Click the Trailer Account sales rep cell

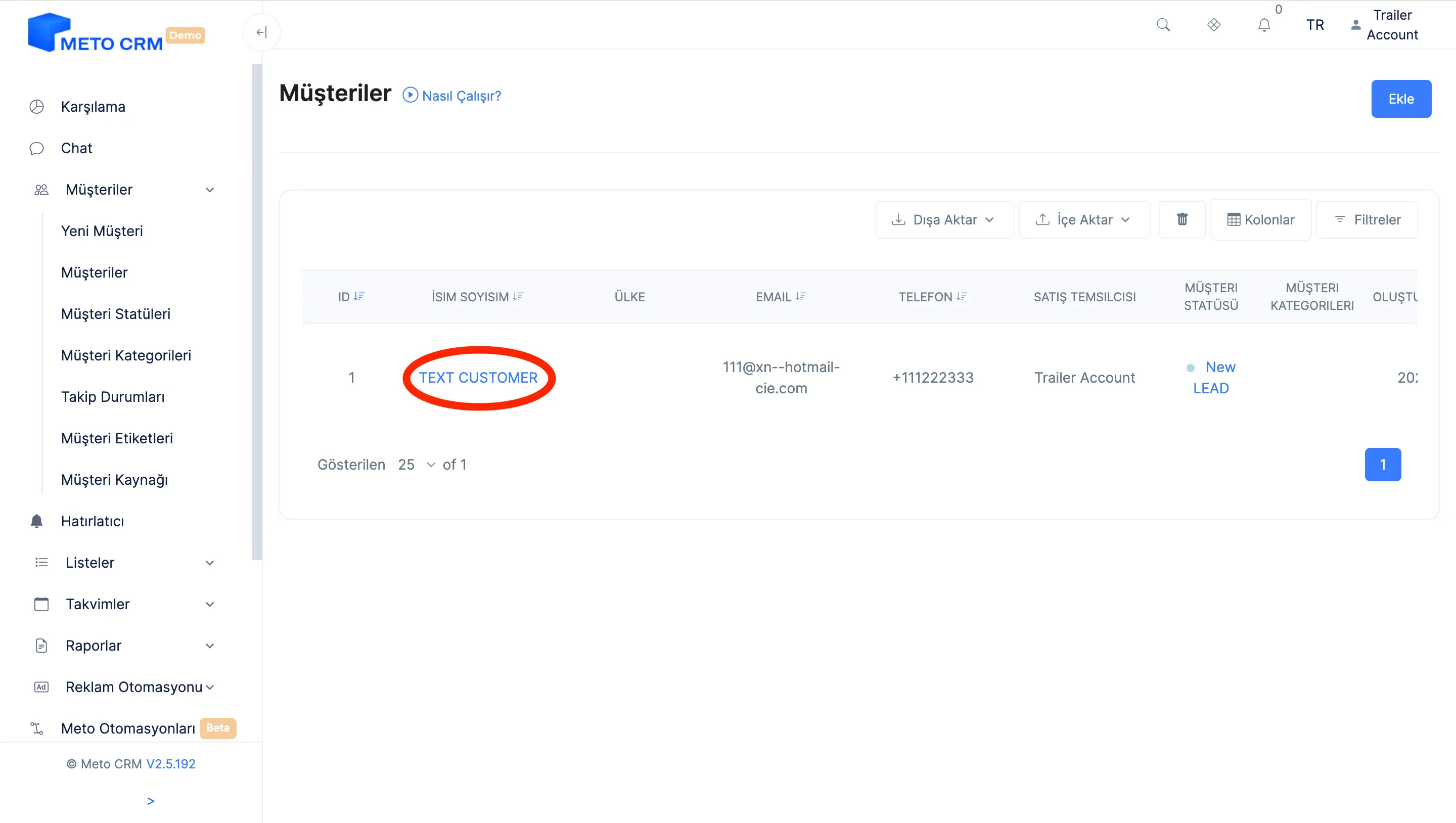point(1084,378)
